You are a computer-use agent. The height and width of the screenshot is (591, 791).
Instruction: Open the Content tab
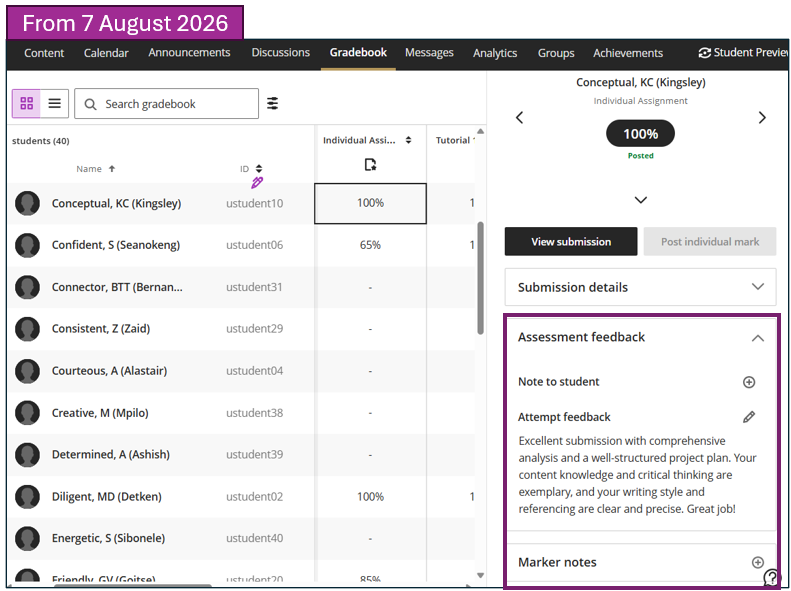click(44, 53)
